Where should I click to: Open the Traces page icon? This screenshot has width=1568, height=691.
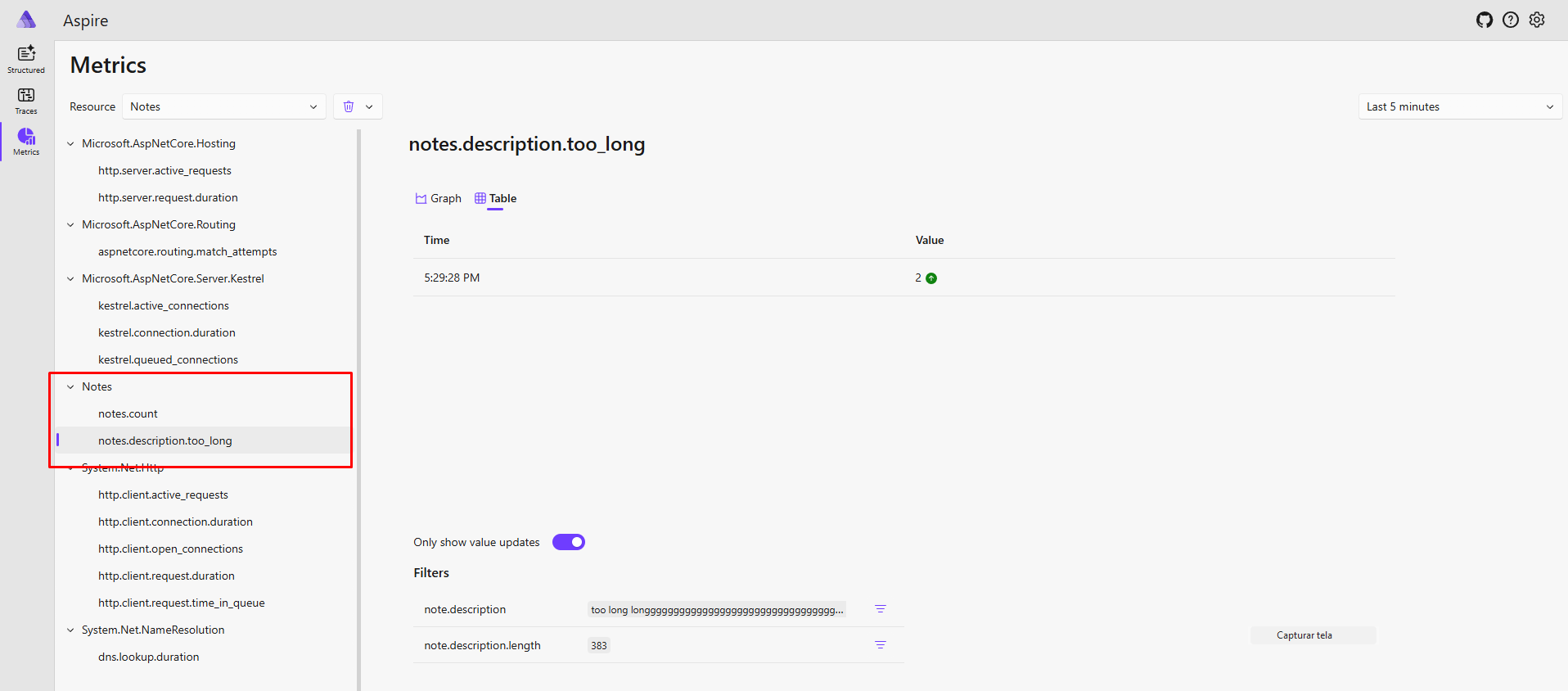[x=26, y=101]
